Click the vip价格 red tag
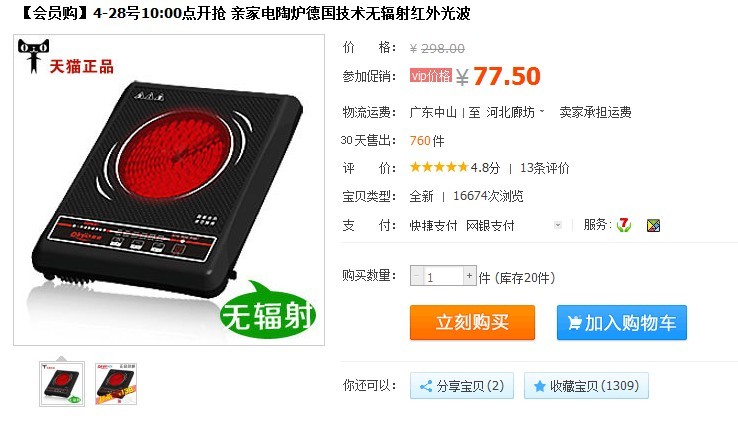The height and width of the screenshot is (426, 738). pyautogui.click(x=431, y=75)
